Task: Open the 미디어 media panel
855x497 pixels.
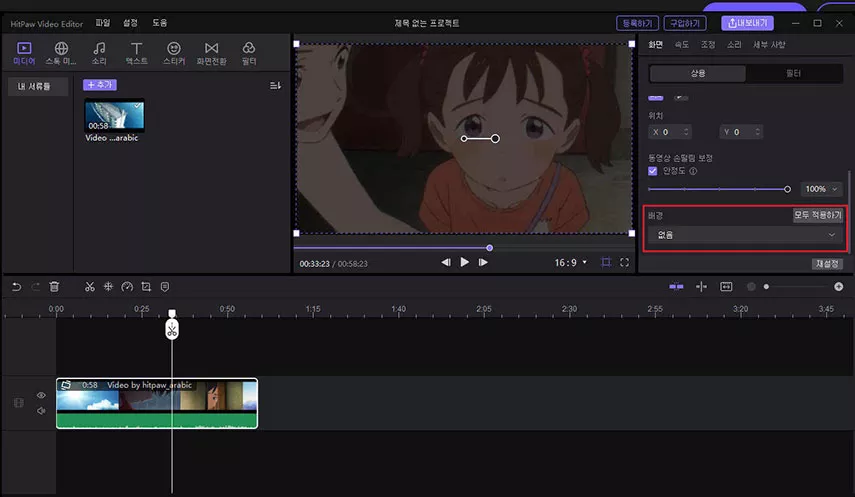Action: click(x=24, y=53)
